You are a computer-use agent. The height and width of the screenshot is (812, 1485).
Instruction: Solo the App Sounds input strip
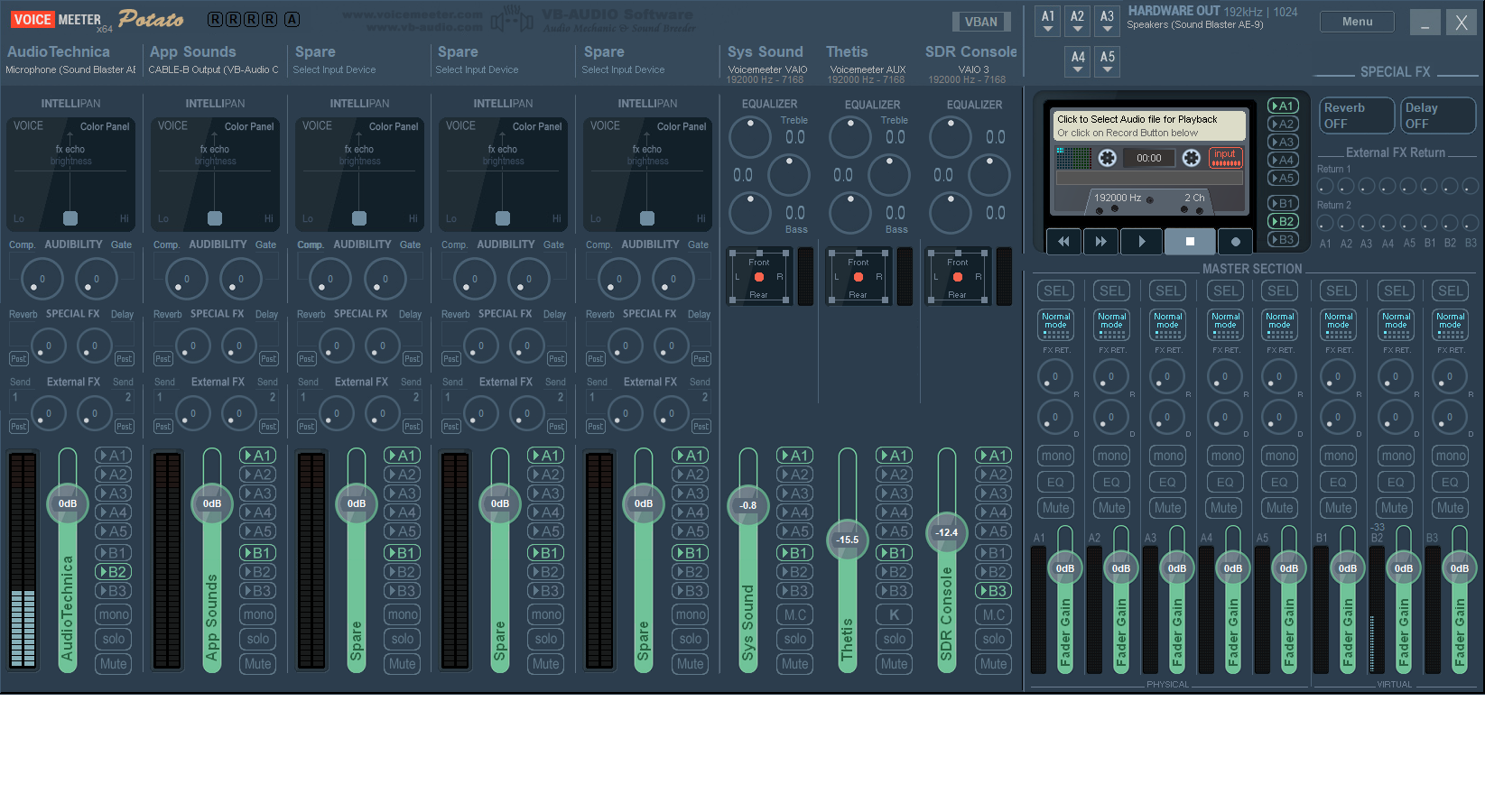(258, 639)
